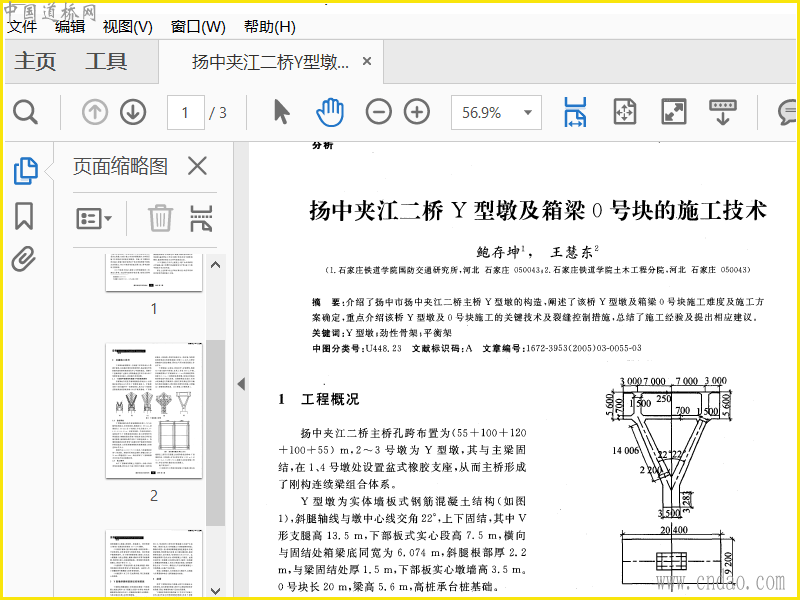Image resolution: width=800 pixels, height=600 pixels.
Task: Close the page thumbnails panel
Action: (x=197, y=166)
